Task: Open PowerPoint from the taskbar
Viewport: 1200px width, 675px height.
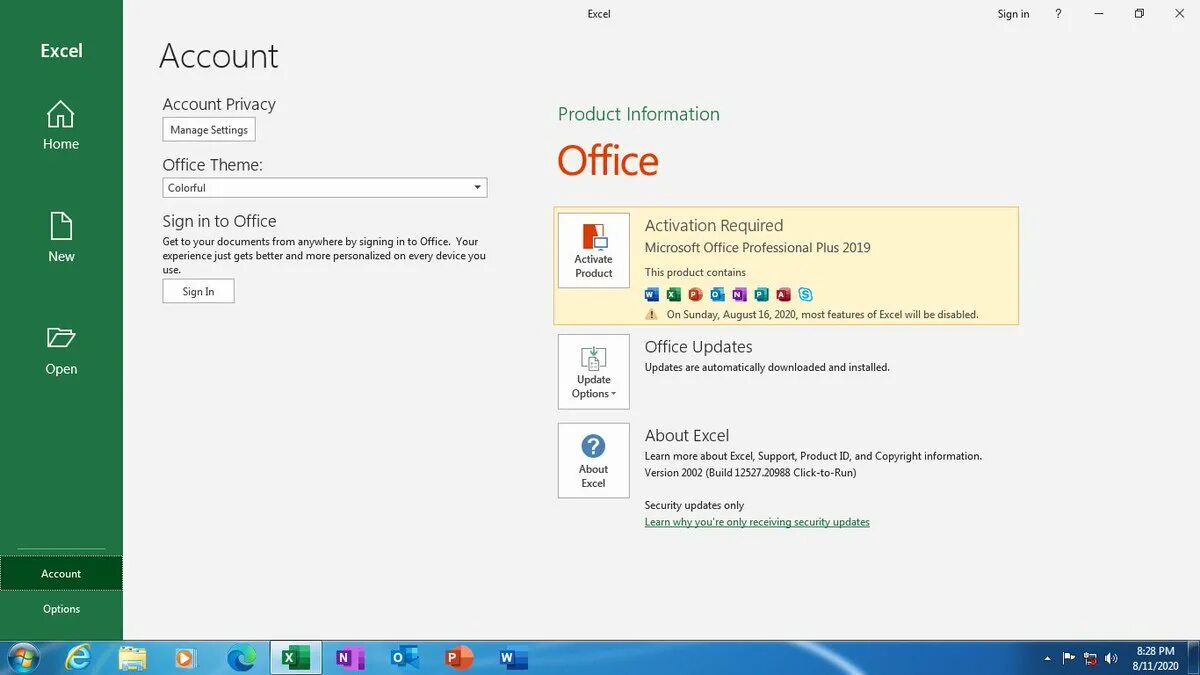Action: (x=458, y=658)
